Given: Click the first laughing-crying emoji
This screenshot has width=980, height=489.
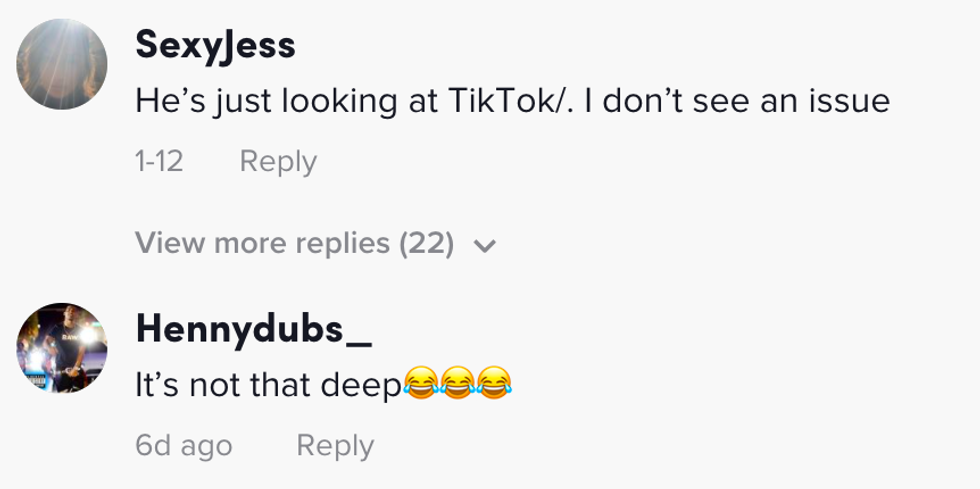Looking at the screenshot, I should tap(420, 384).
